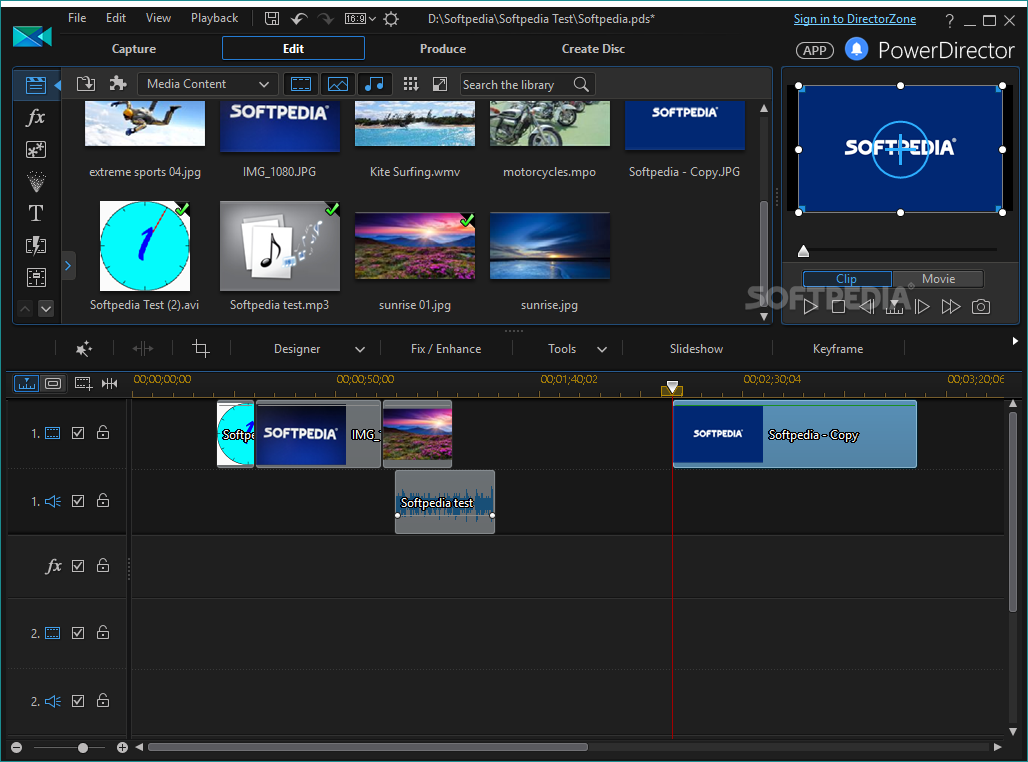The width and height of the screenshot is (1028, 762).
Task: Open the Playback menu
Action: [x=214, y=18]
